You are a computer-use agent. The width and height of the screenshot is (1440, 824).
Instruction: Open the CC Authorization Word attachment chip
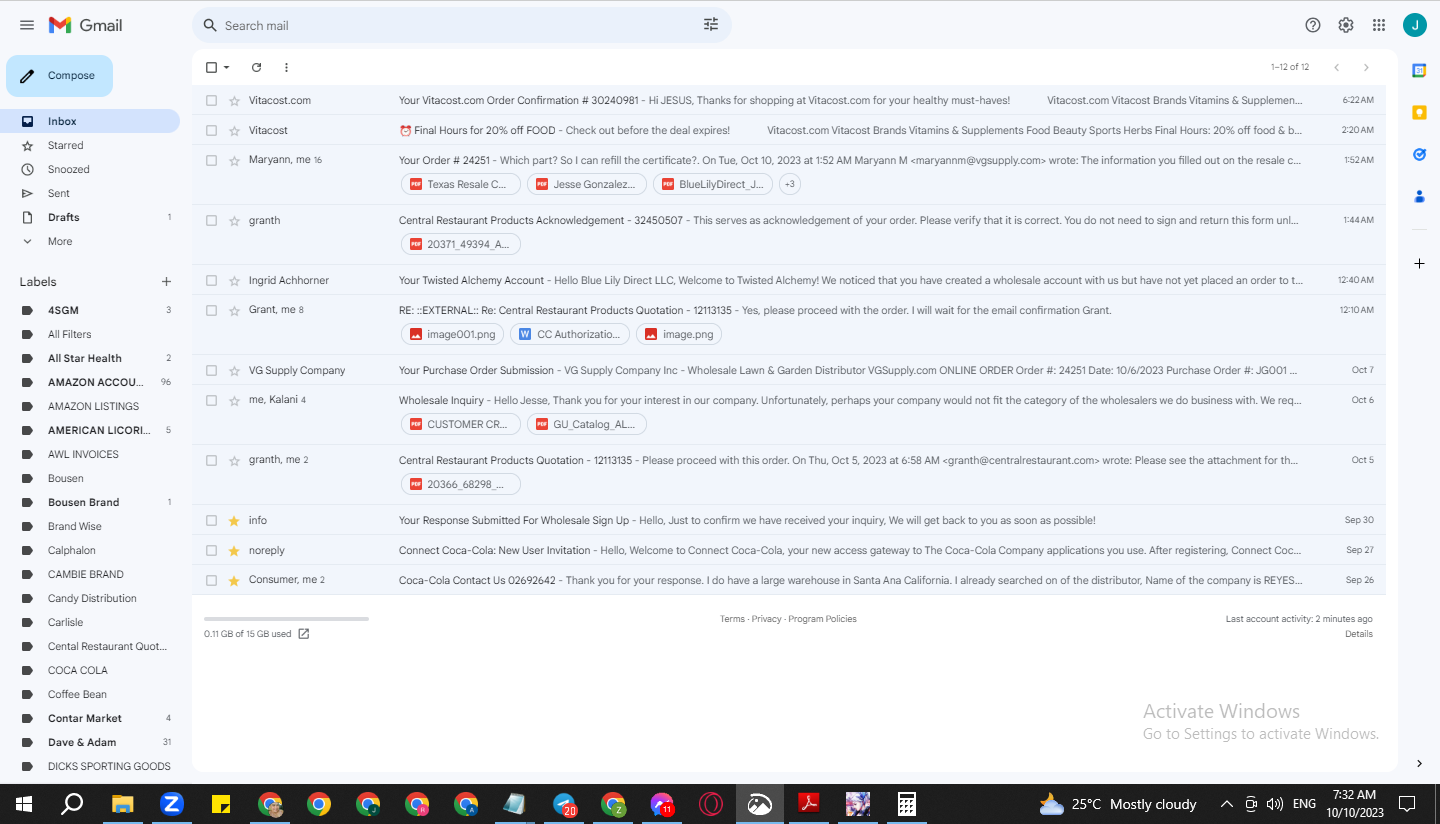(570, 334)
